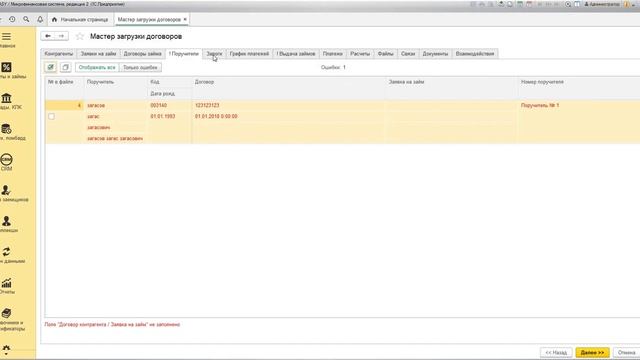Viewport: 640px width, 360px height.
Task: Open the percent icon loans section
Action: pos(6,67)
